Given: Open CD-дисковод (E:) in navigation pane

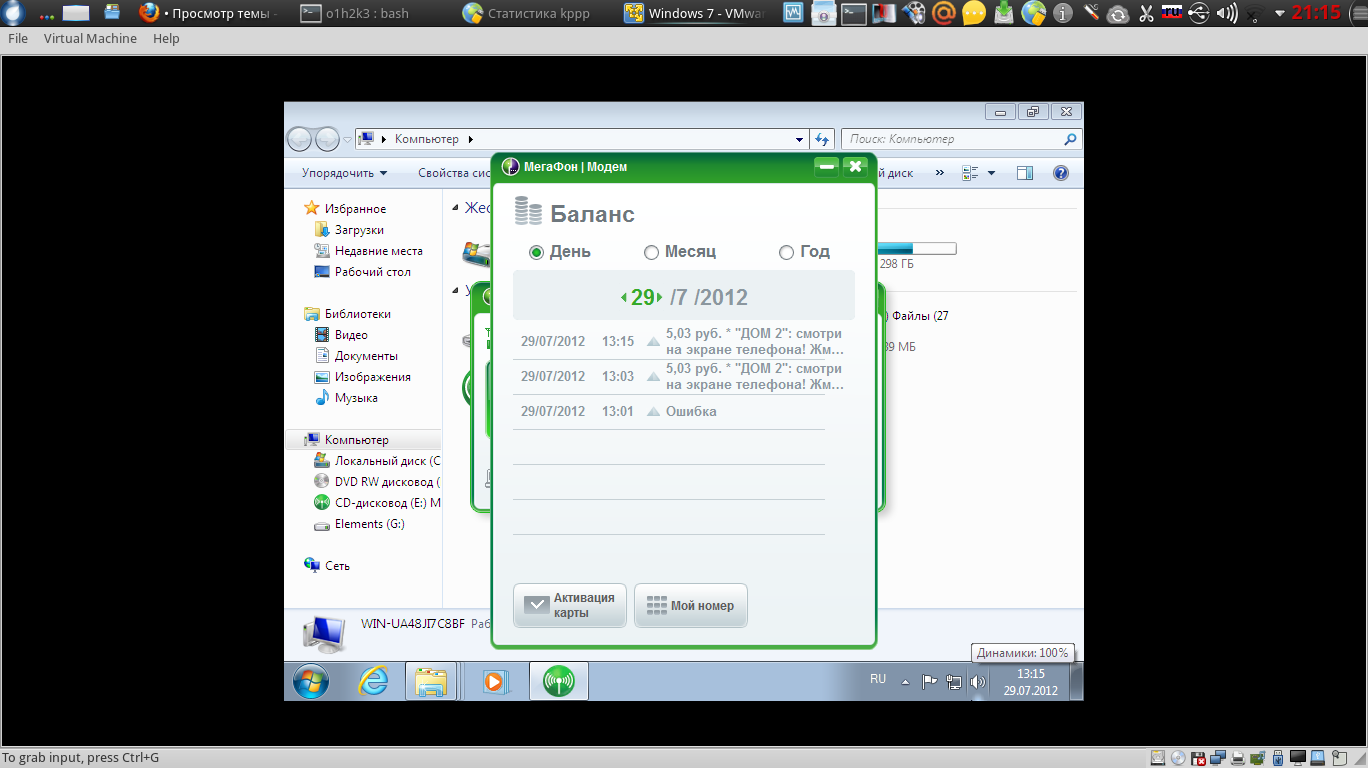Looking at the screenshot, I should click(377, 503).
